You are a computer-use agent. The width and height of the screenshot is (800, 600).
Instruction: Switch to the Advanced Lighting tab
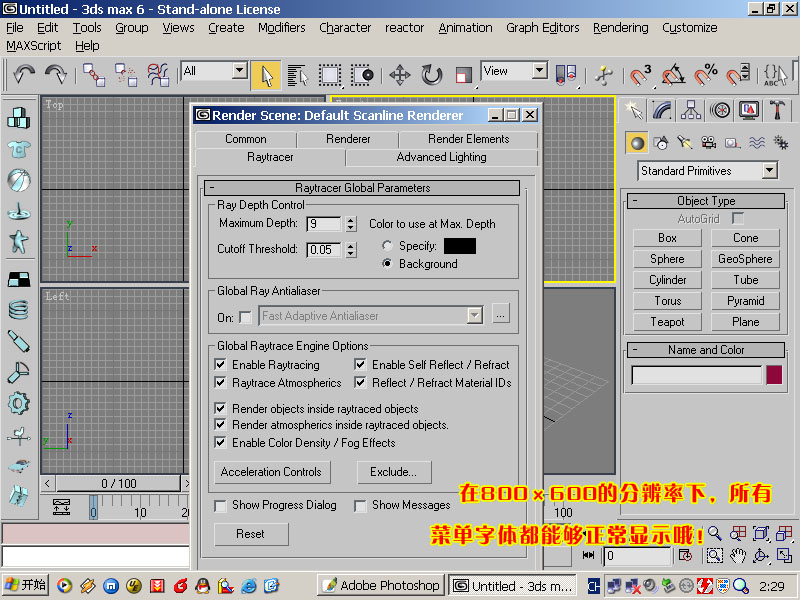[441, 157]
